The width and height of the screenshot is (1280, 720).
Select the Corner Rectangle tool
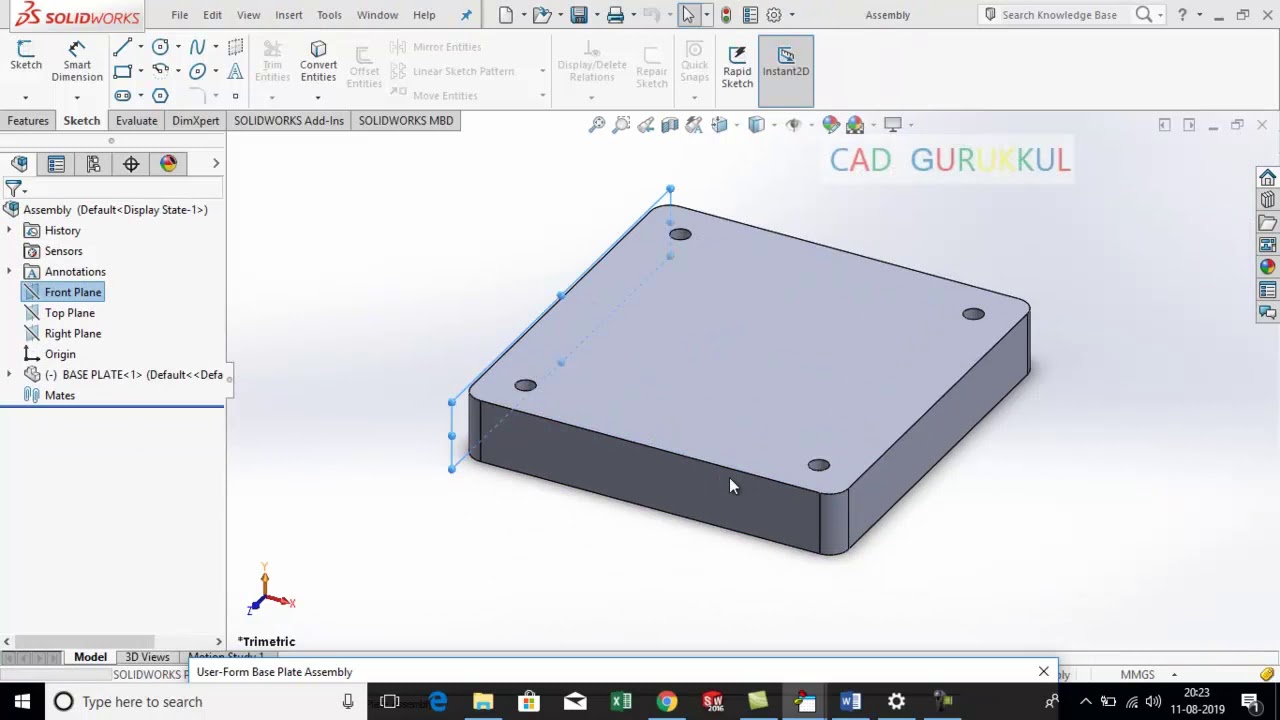[x=122, y=71]
